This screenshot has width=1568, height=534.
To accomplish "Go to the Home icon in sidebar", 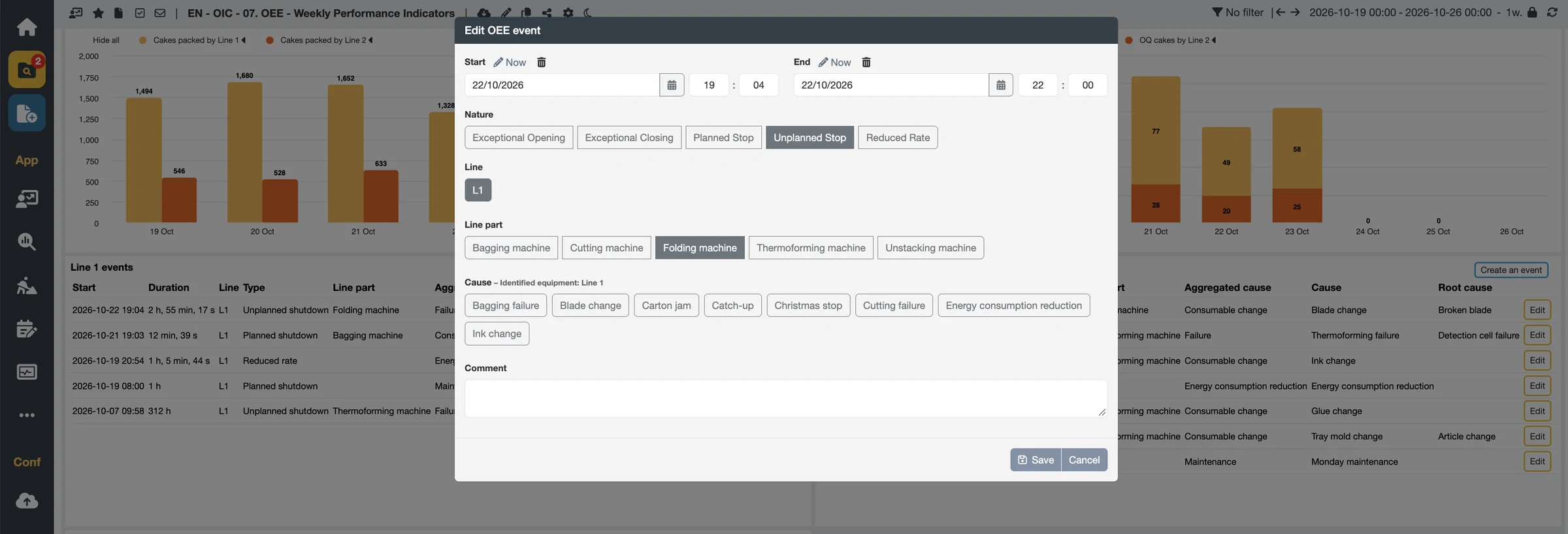I will 27,27.
